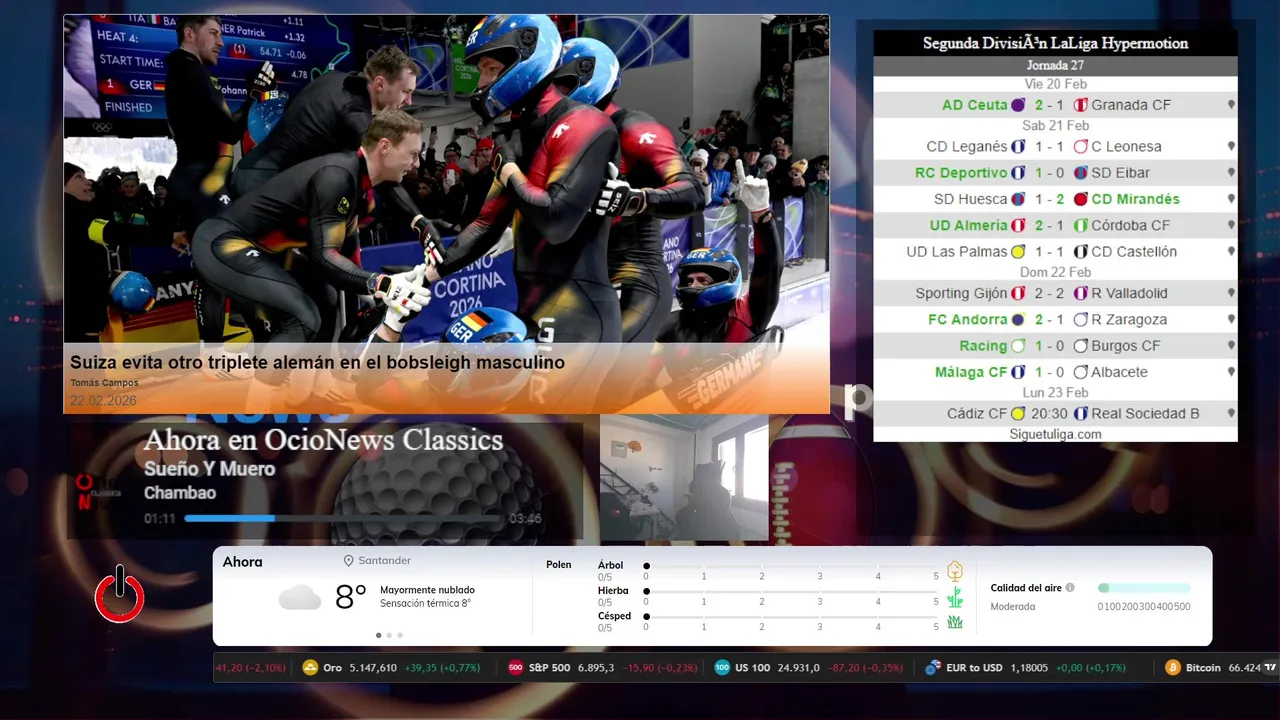
Task: Click the Córdoba CF team name
Action: tap(1130, 225)
